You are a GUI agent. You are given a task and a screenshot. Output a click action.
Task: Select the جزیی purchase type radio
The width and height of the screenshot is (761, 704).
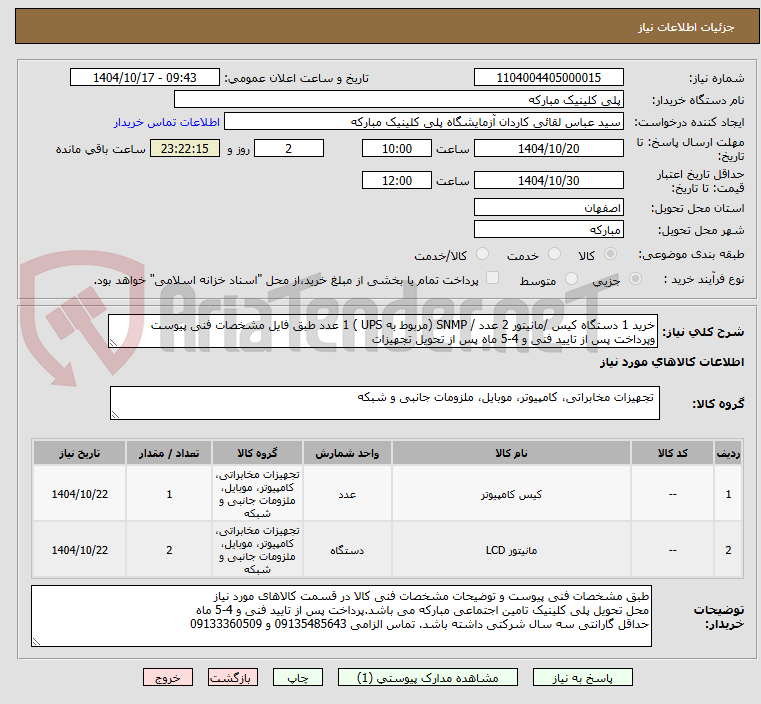pyautogui.click(x=635, y=278)
